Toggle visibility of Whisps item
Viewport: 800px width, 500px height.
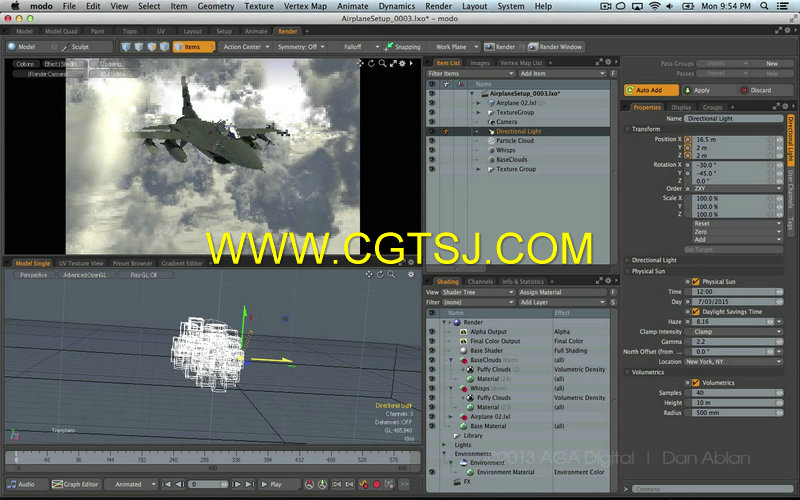pos(432,150)
